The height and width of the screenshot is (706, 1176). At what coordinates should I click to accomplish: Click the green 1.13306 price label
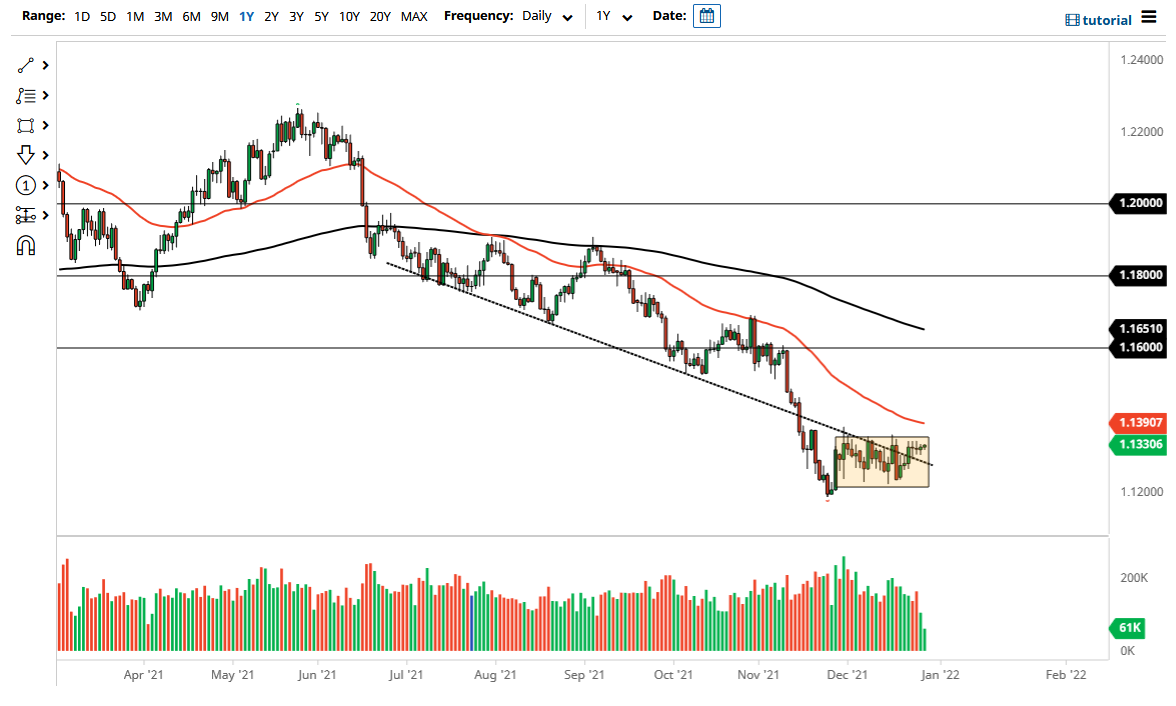click(x=1139, y=444)
